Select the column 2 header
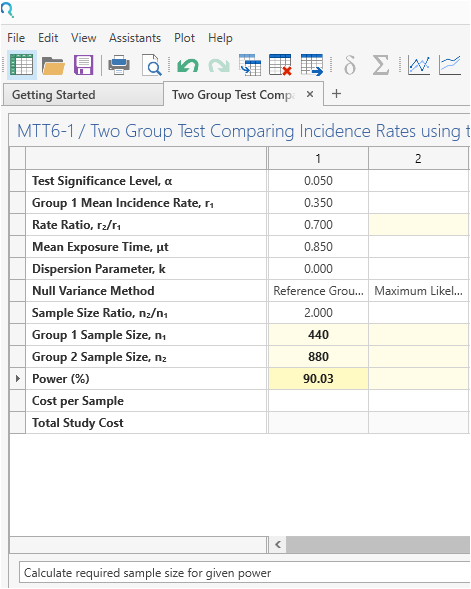The width and height of the screenshot is (471, 589). click(418, 159)
